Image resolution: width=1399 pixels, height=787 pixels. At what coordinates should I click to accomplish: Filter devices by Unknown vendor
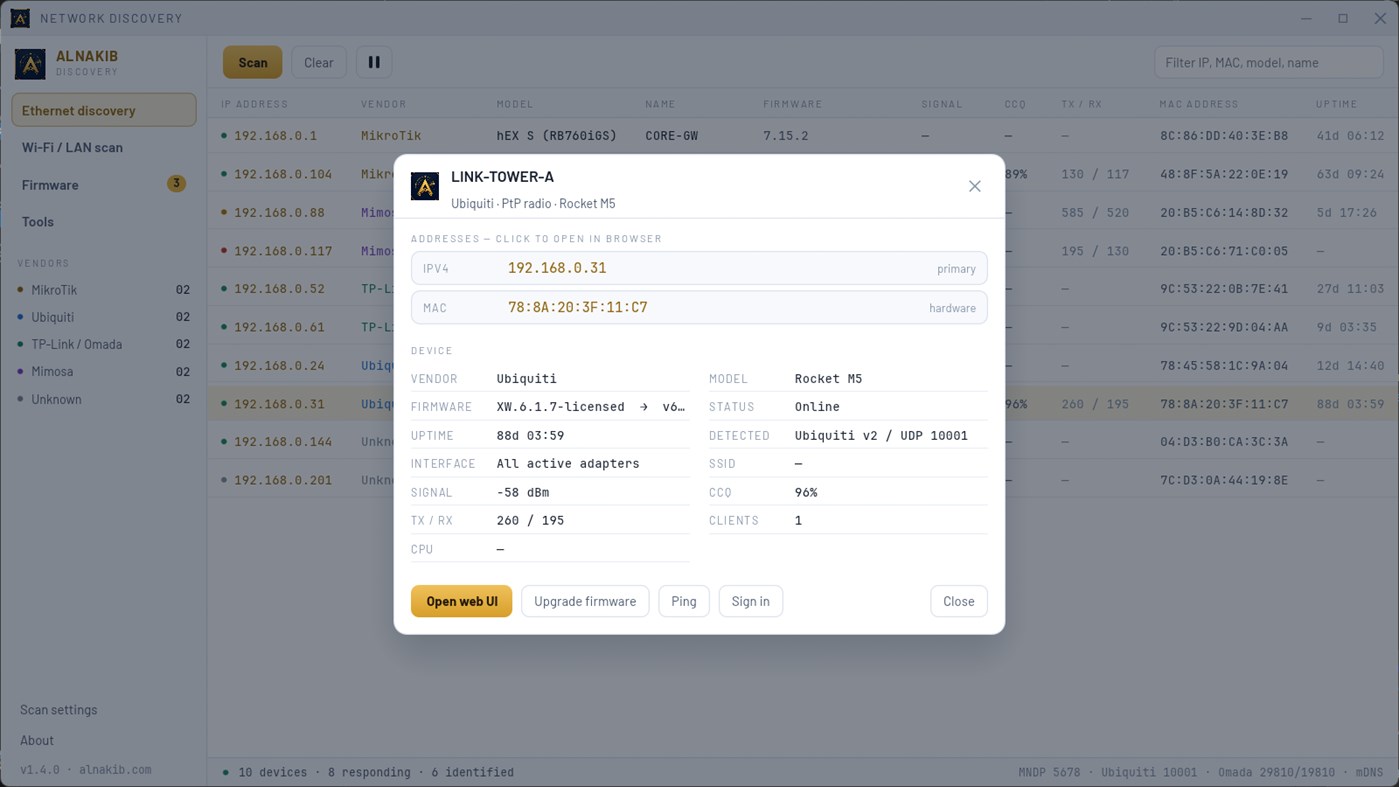click(104, 399)
